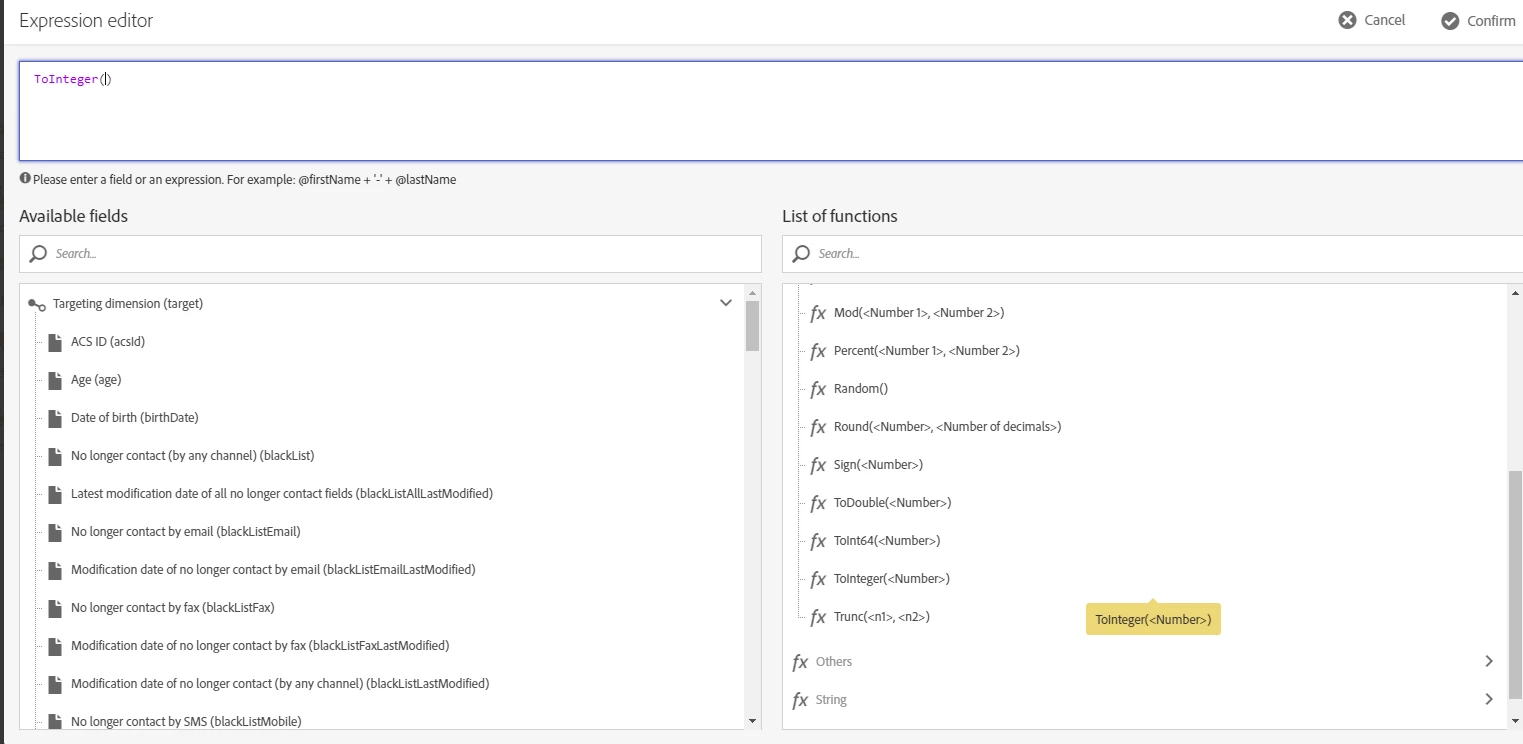This screenshot has width=1523, height=744.
Task: Click the file icon beside No longer contact by SMS
Action: pos(55,721)
